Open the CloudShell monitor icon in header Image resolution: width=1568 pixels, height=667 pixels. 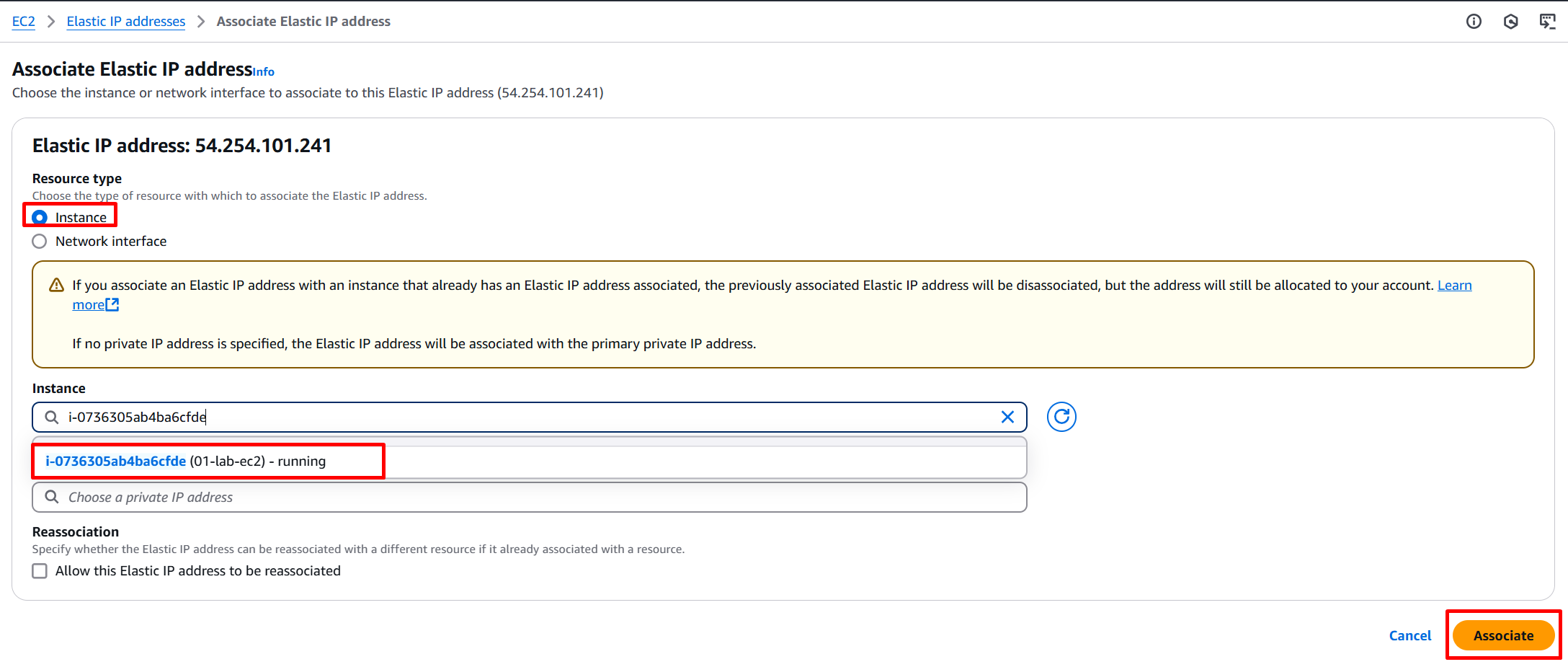(x=1547, y=22)
